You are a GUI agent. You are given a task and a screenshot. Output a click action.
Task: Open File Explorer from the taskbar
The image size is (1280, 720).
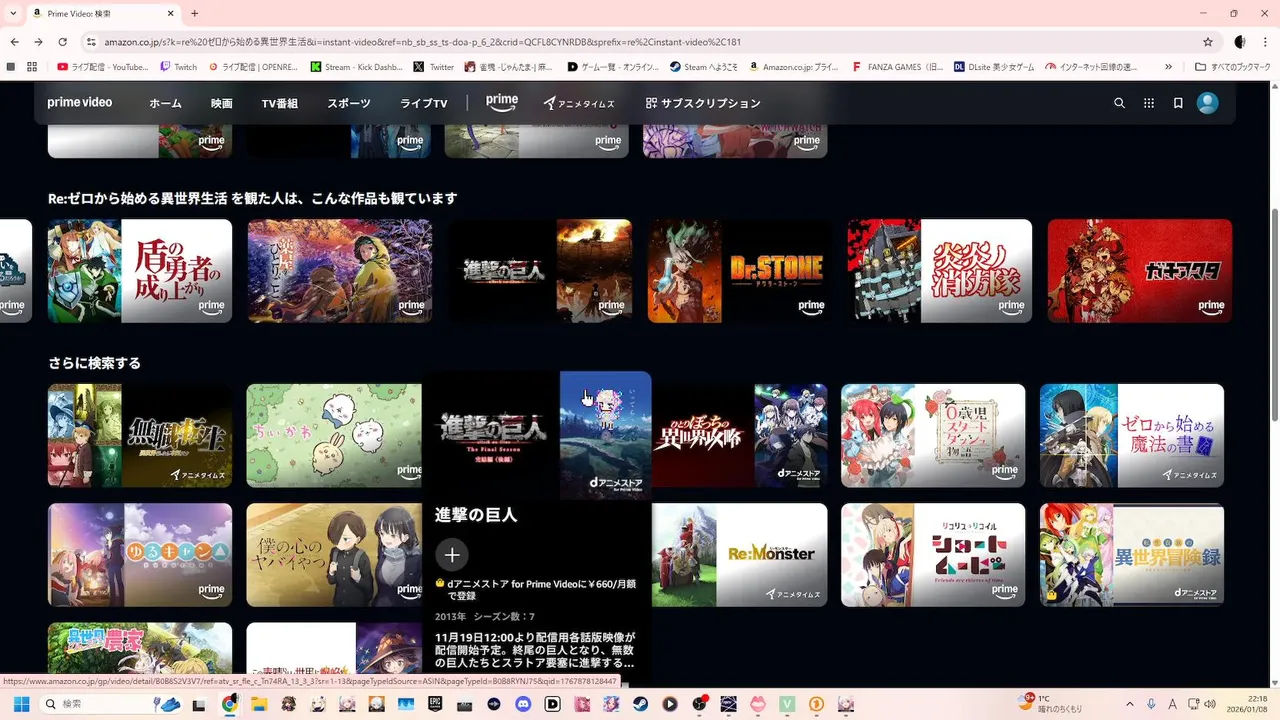(x=259, y=704)
